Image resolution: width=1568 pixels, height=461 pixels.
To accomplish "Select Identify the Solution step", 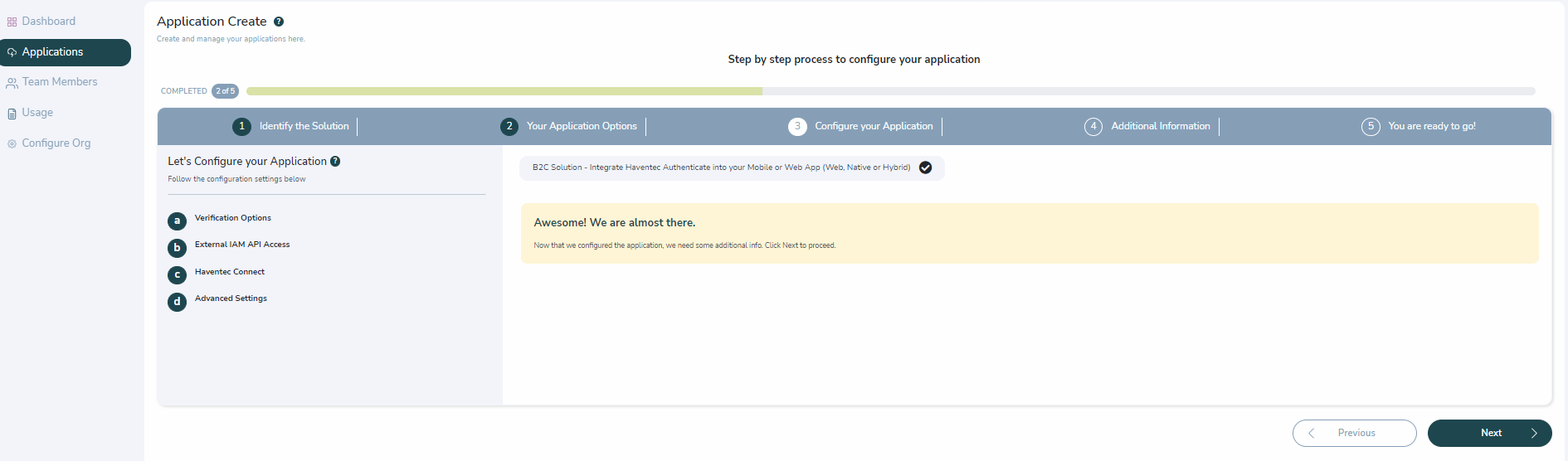I will click(304, 126).
